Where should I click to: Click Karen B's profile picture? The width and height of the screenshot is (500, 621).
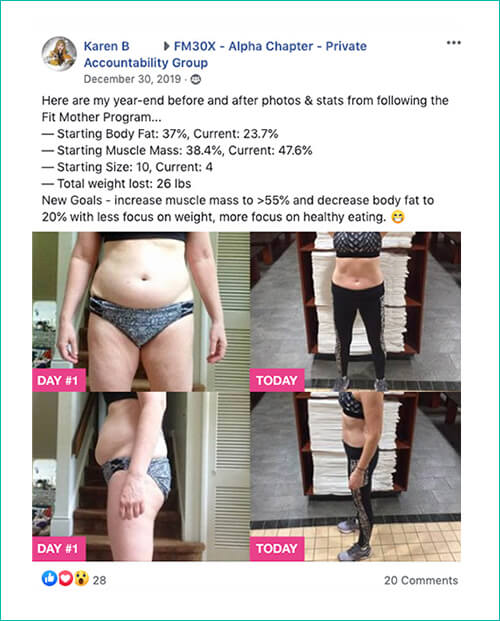59,54
